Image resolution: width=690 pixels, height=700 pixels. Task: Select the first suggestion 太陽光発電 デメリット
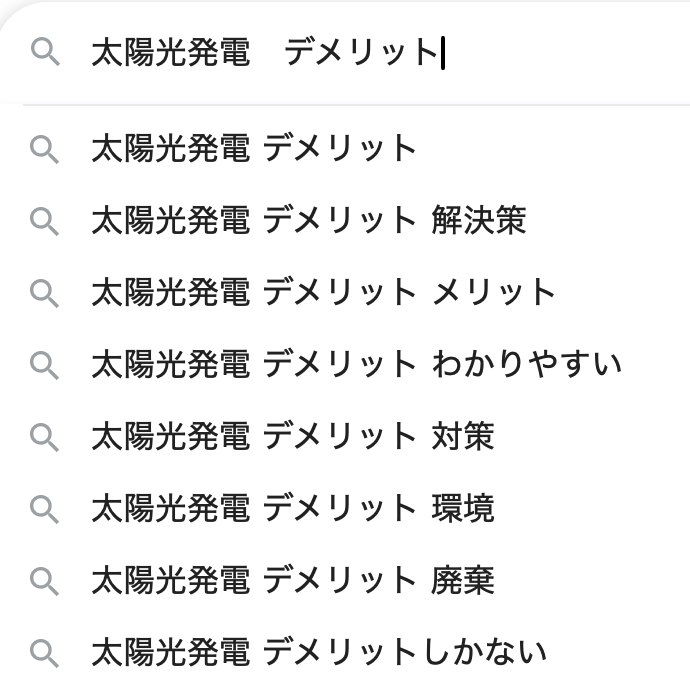point(254,149)
